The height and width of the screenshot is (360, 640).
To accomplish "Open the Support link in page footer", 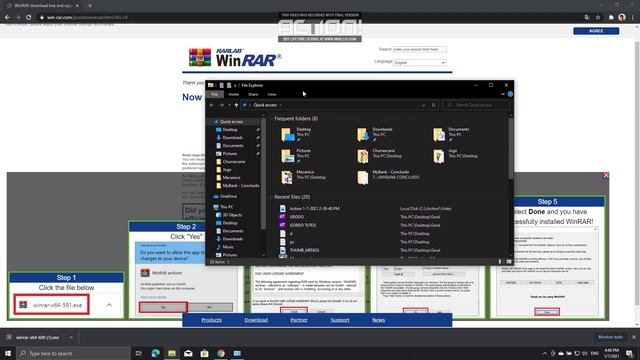I will coord(340,320).
